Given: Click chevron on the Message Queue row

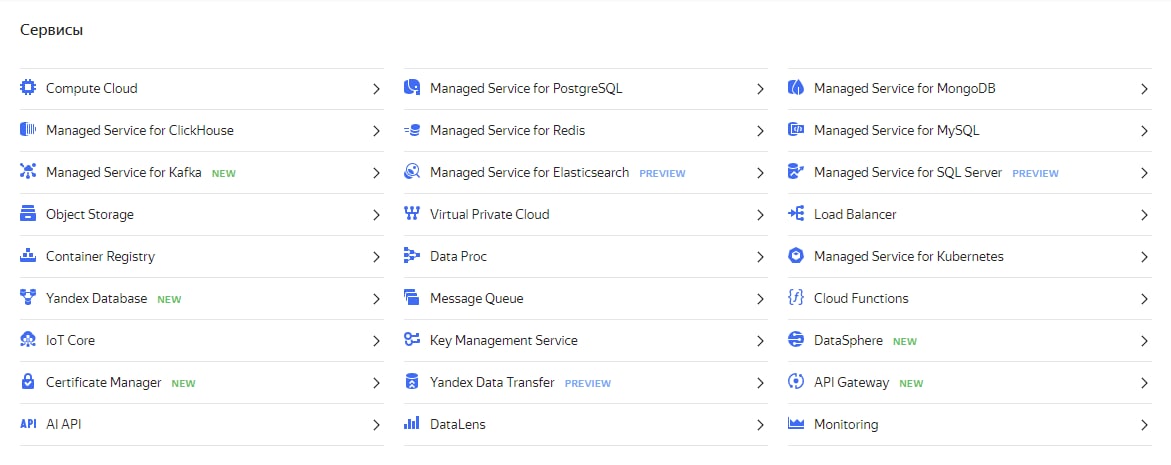Looking at the screenshot, I should pyautogui.click(x=760, y=299).
